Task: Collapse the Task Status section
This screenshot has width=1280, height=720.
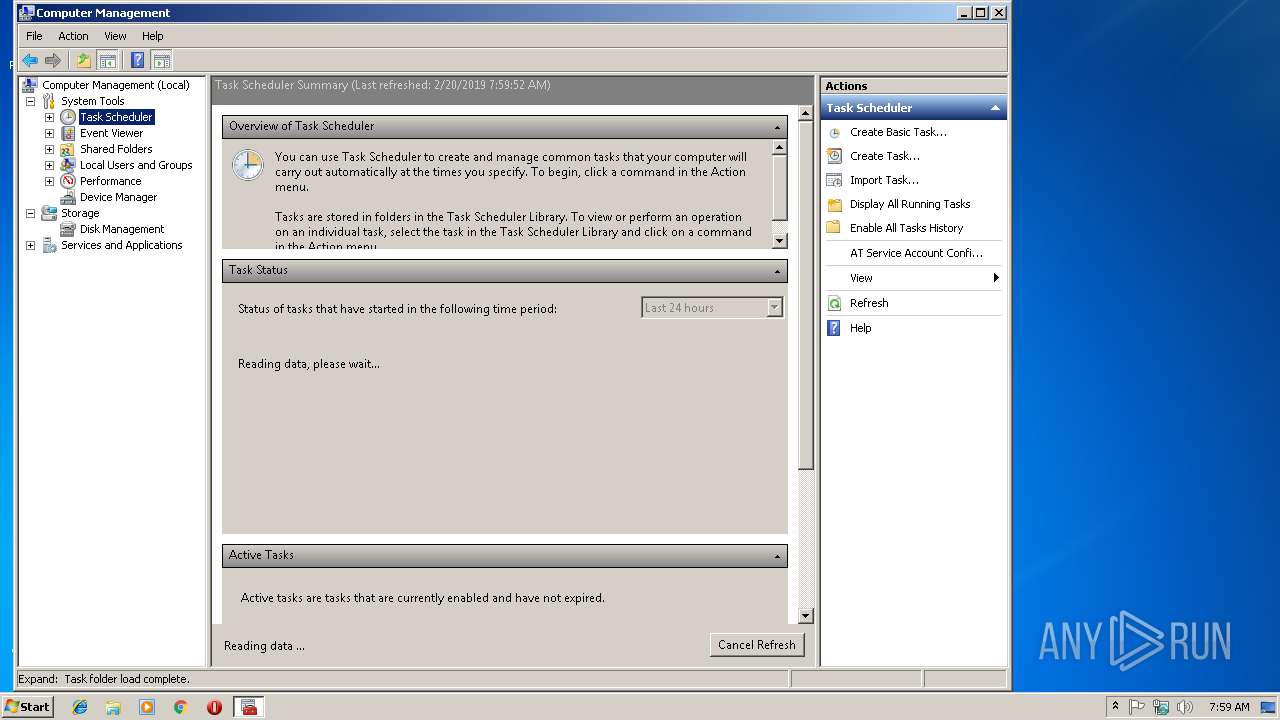Action: click(x=777, y=271)
